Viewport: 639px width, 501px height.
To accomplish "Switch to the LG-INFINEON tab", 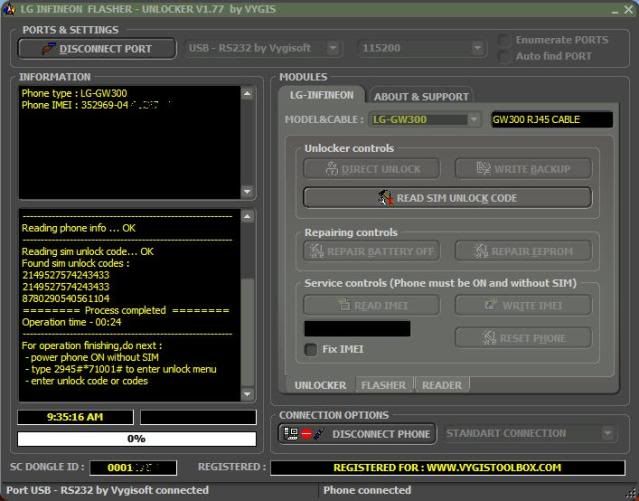I will [322, 95].
